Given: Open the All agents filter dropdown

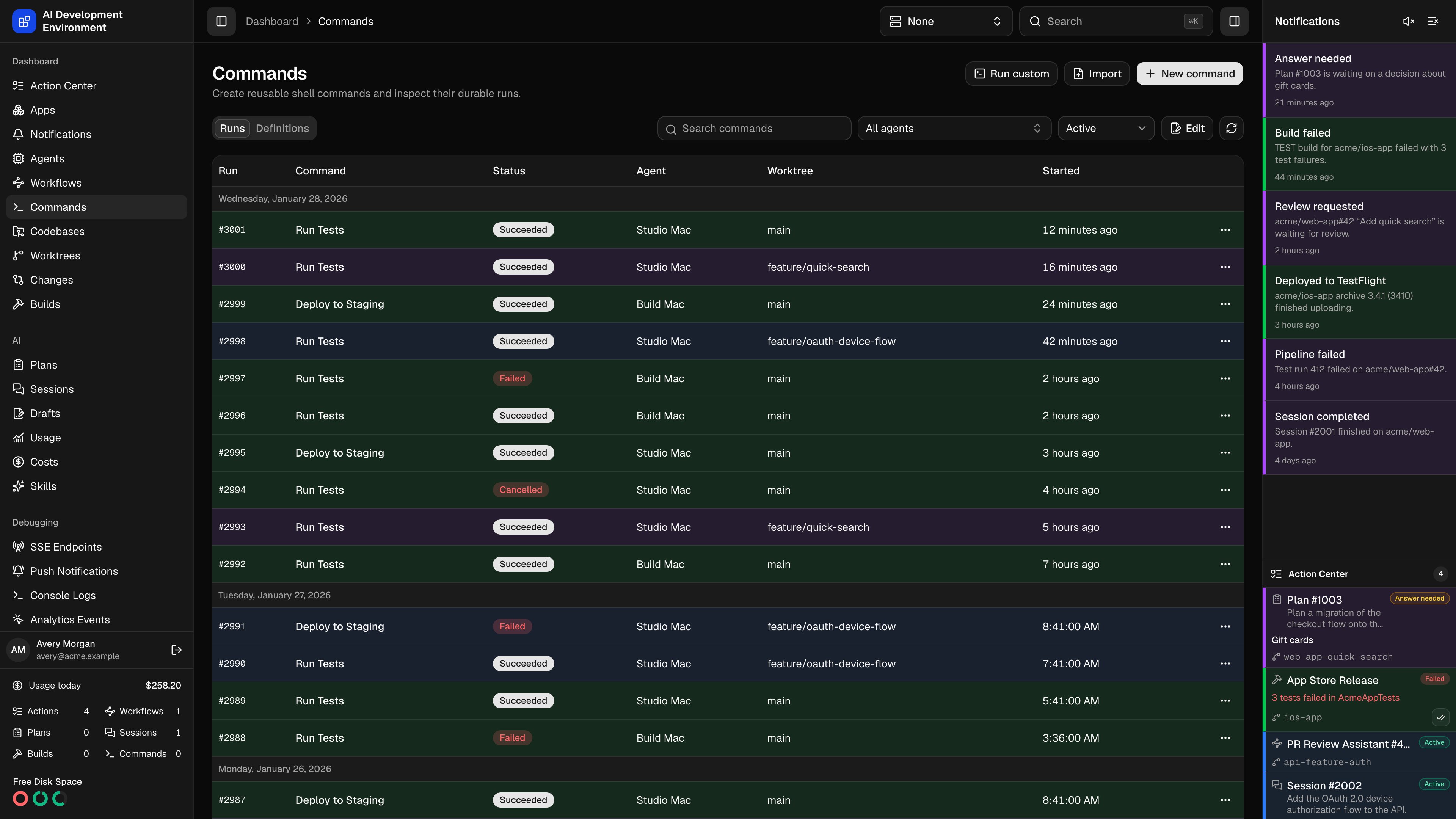Looking at the screenshot, I should pyautogui.click(x=954, y=128).
